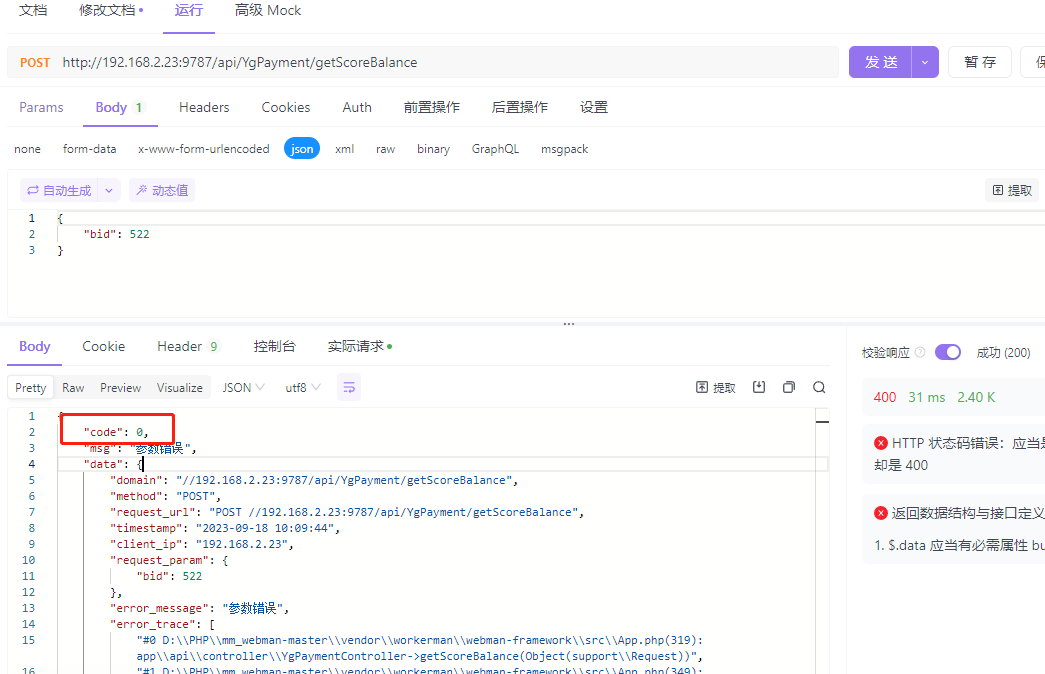Screen dimensions: 1045x674
Task: Click the 2.40 K response size
Action: click(976, 397)
